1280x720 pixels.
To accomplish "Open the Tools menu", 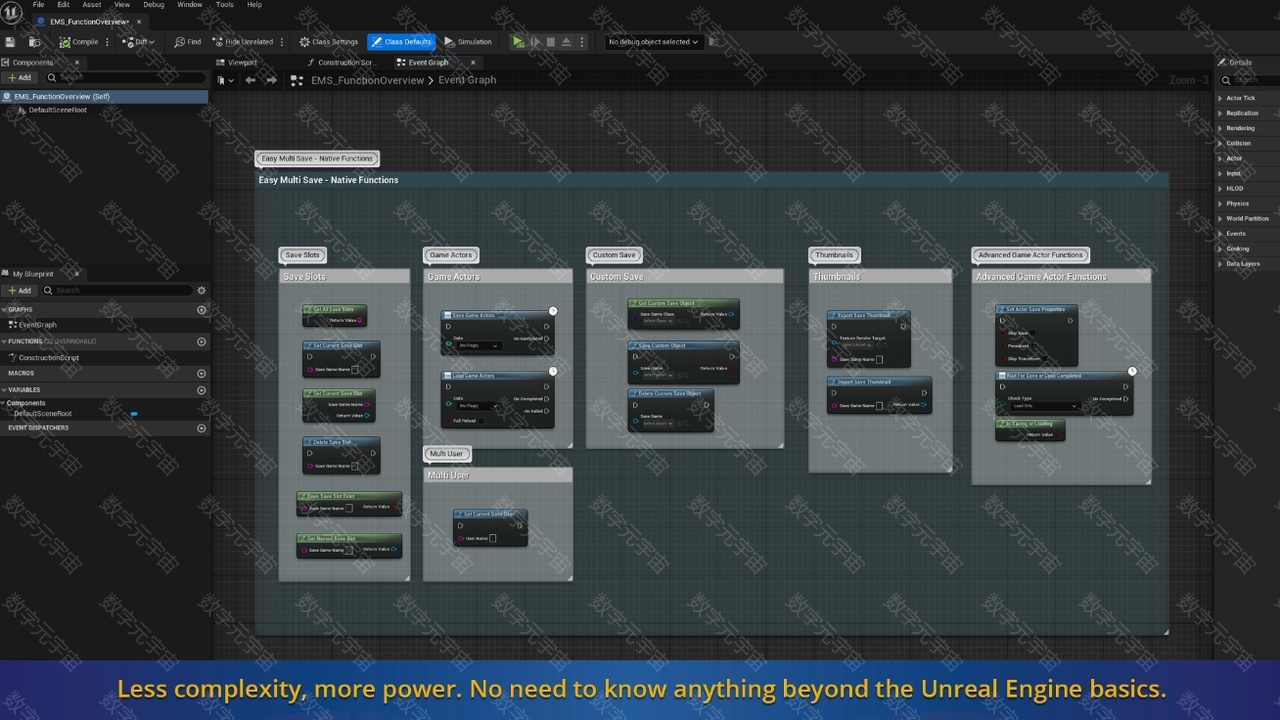I will coord(225,5).
